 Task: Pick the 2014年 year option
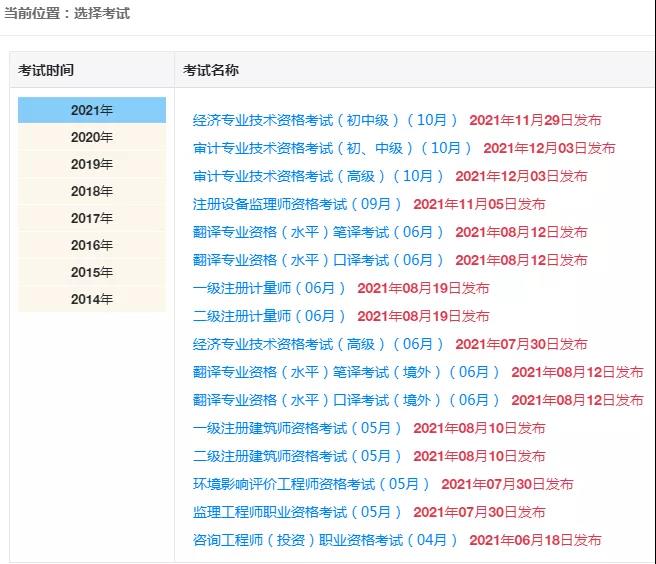(x=92, y=299)
